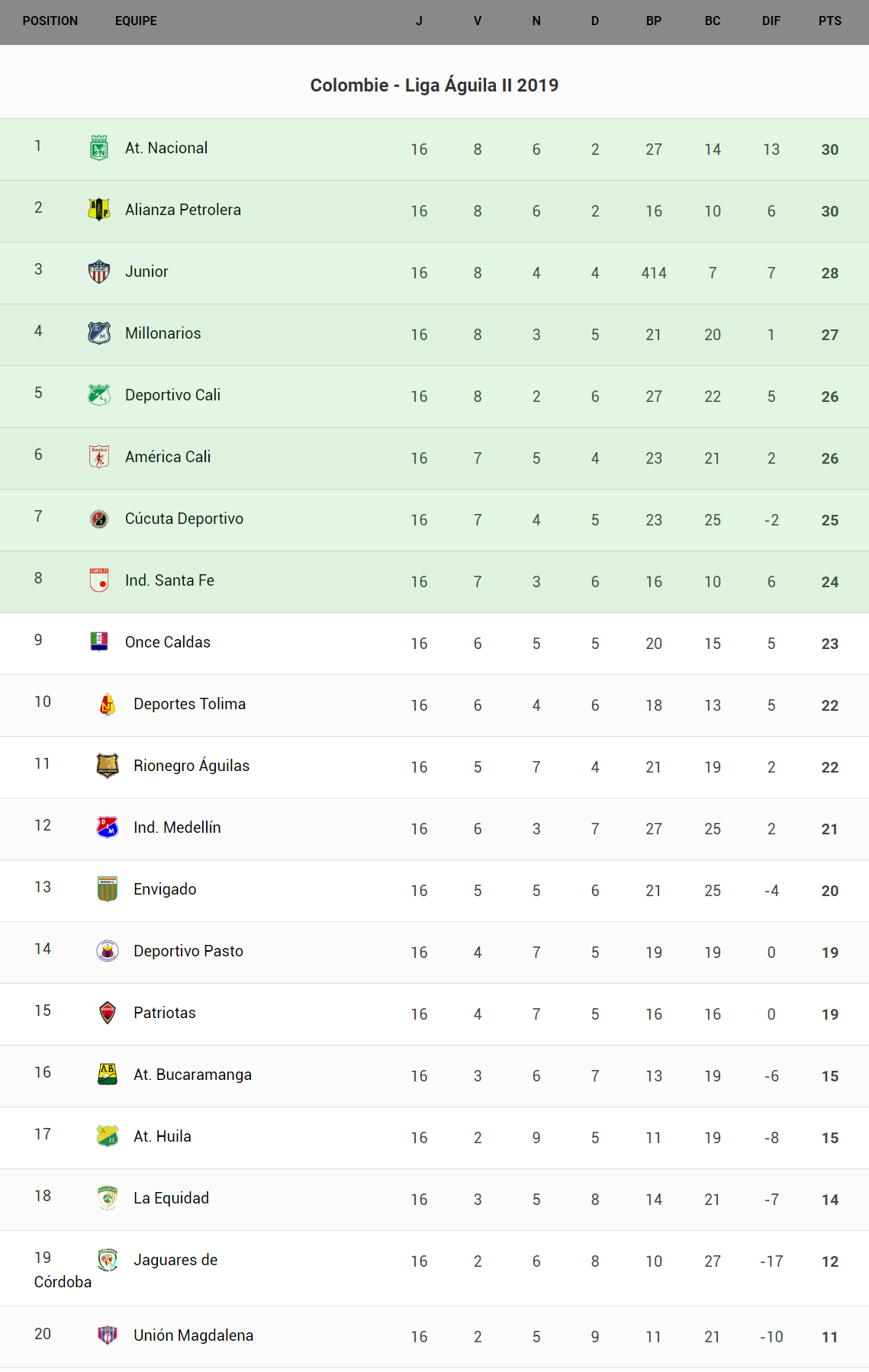
Task: Click the Deportes Tolima crest
Action: click(x=108, y=704)
